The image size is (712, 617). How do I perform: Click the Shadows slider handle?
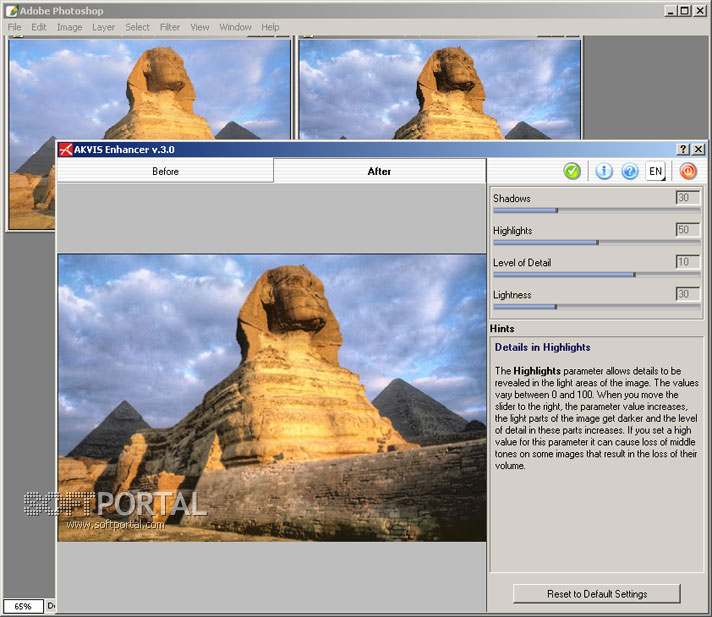click(x=557, y=211)
